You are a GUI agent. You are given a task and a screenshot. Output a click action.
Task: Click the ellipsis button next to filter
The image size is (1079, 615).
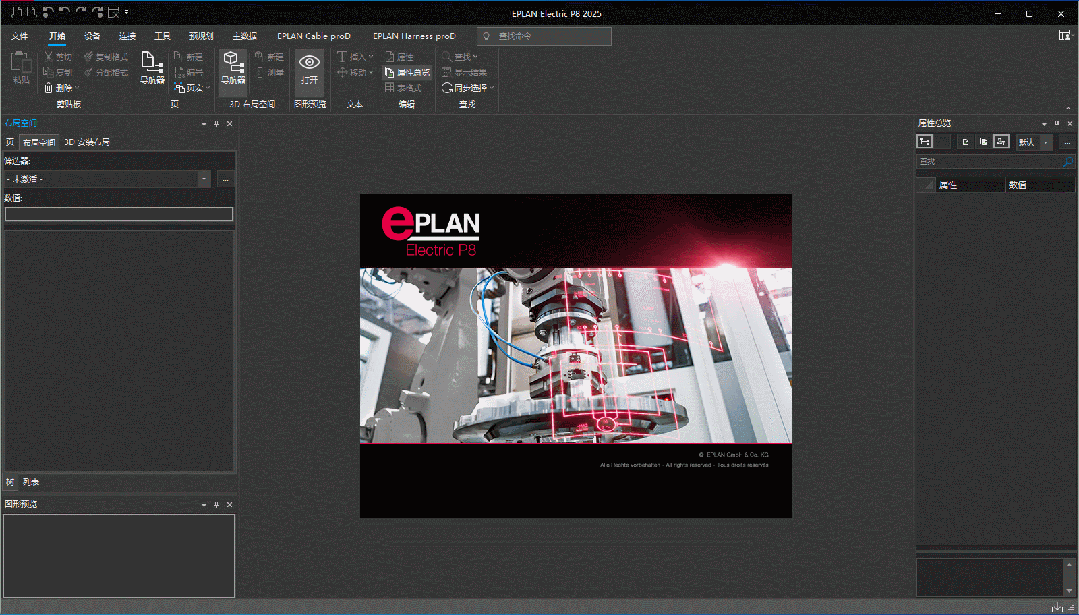point(225,179)
